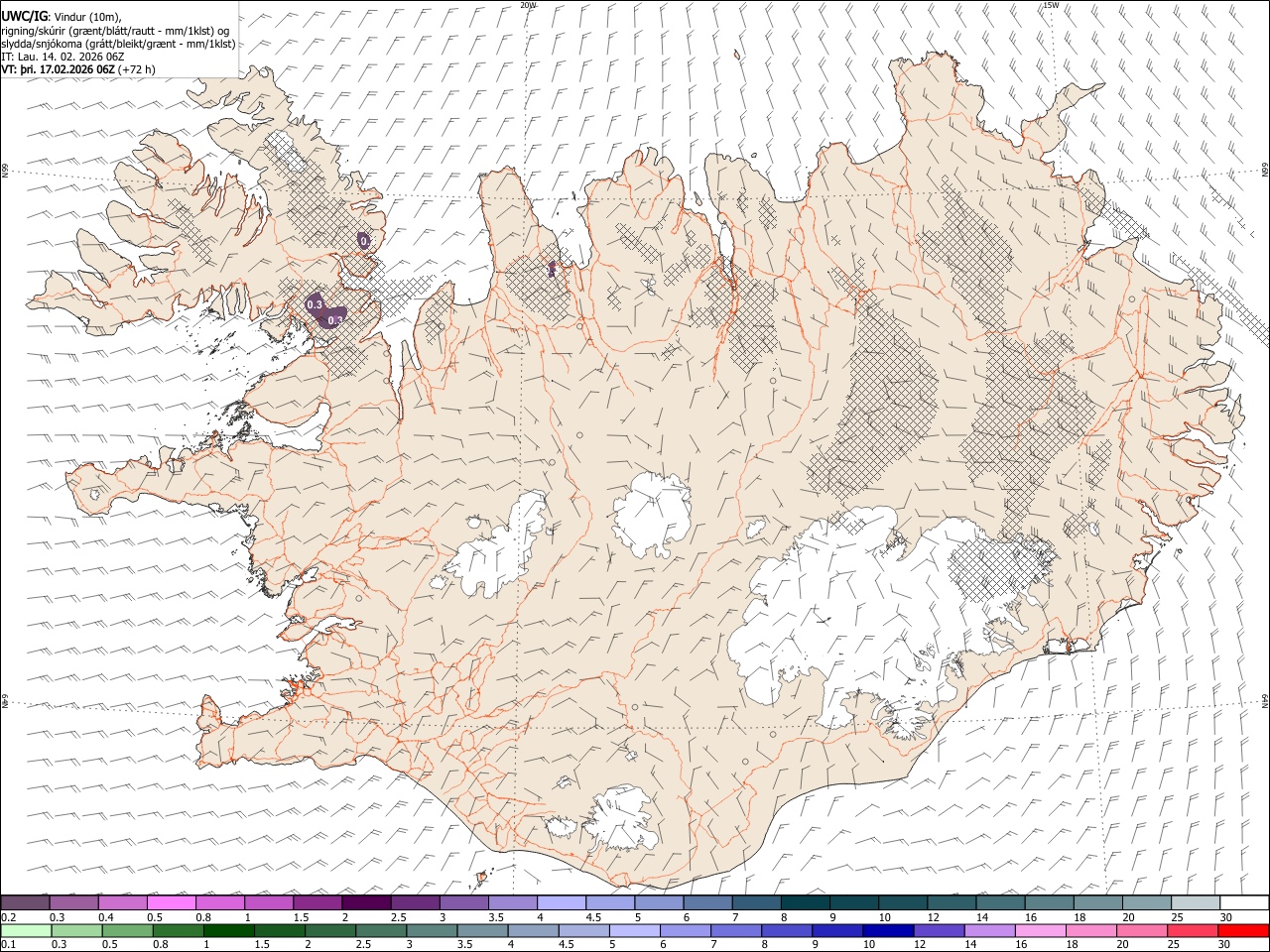Click the large purple snowfall patch labelled 0.3
The image size is (1270, 952).
(325, 311)
